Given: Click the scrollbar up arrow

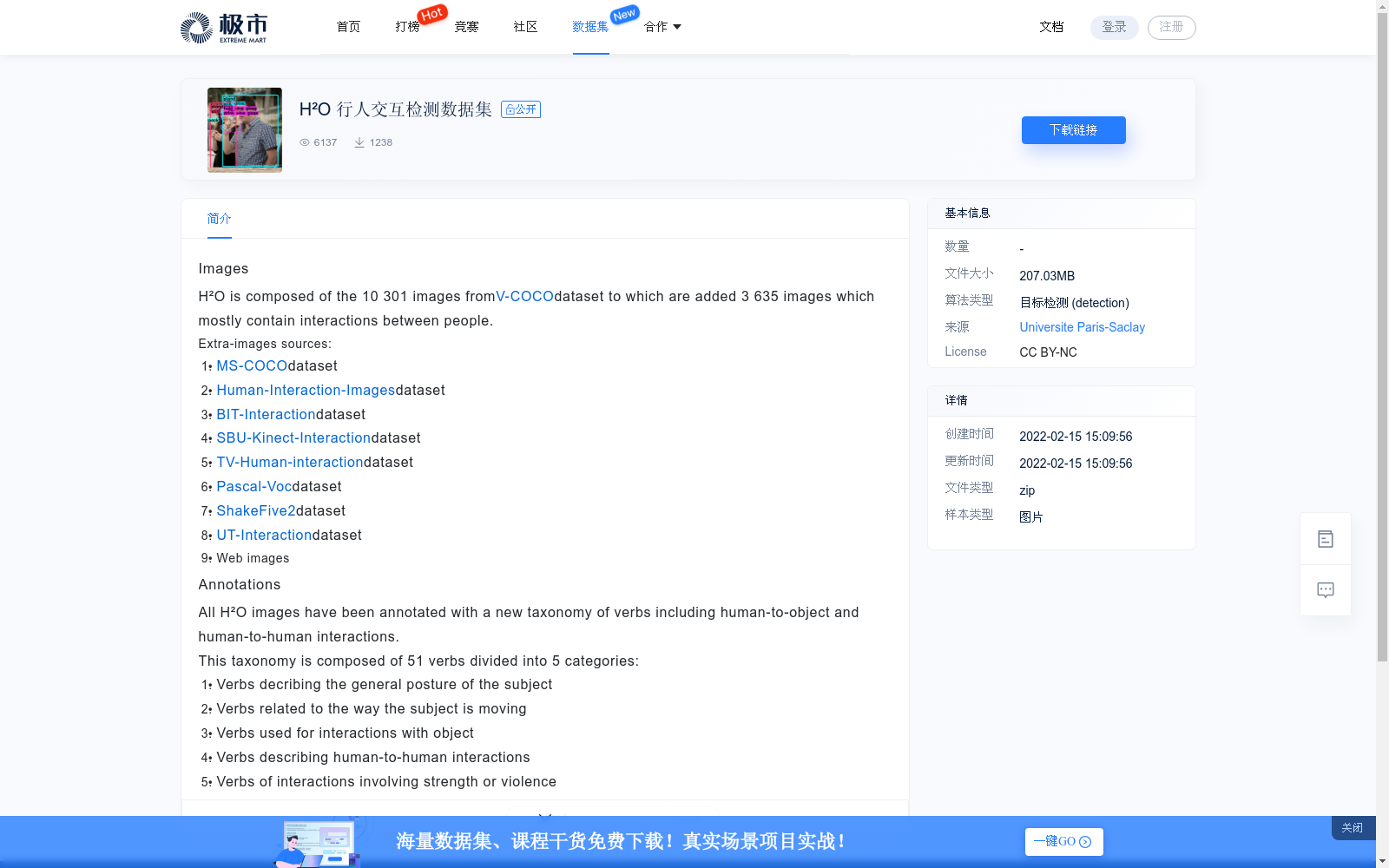Looking at the screenshot, I should (x=1382, y=6).
